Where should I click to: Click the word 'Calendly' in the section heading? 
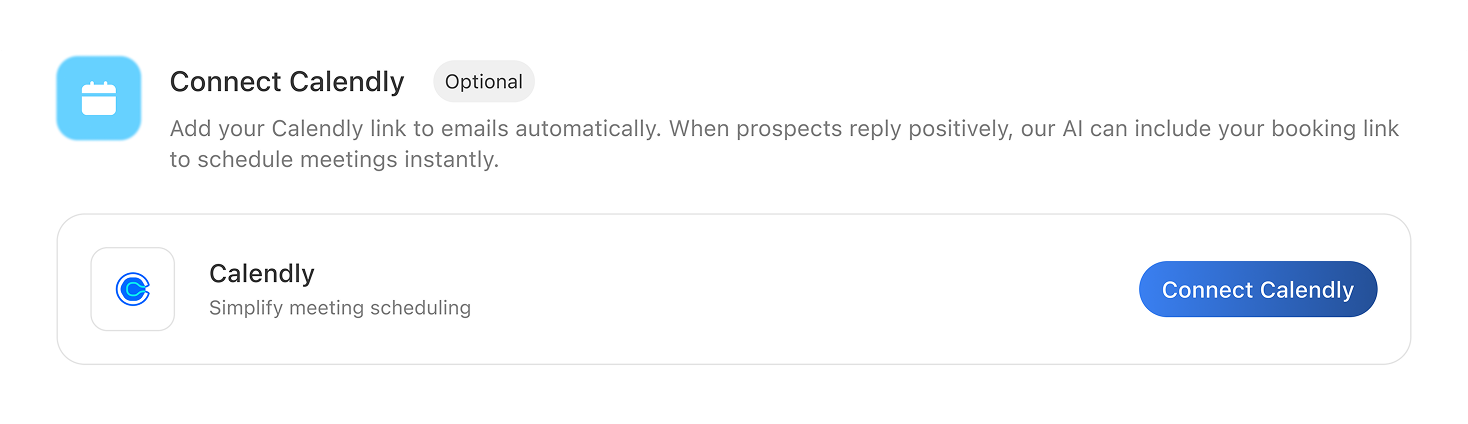(346, 82)
